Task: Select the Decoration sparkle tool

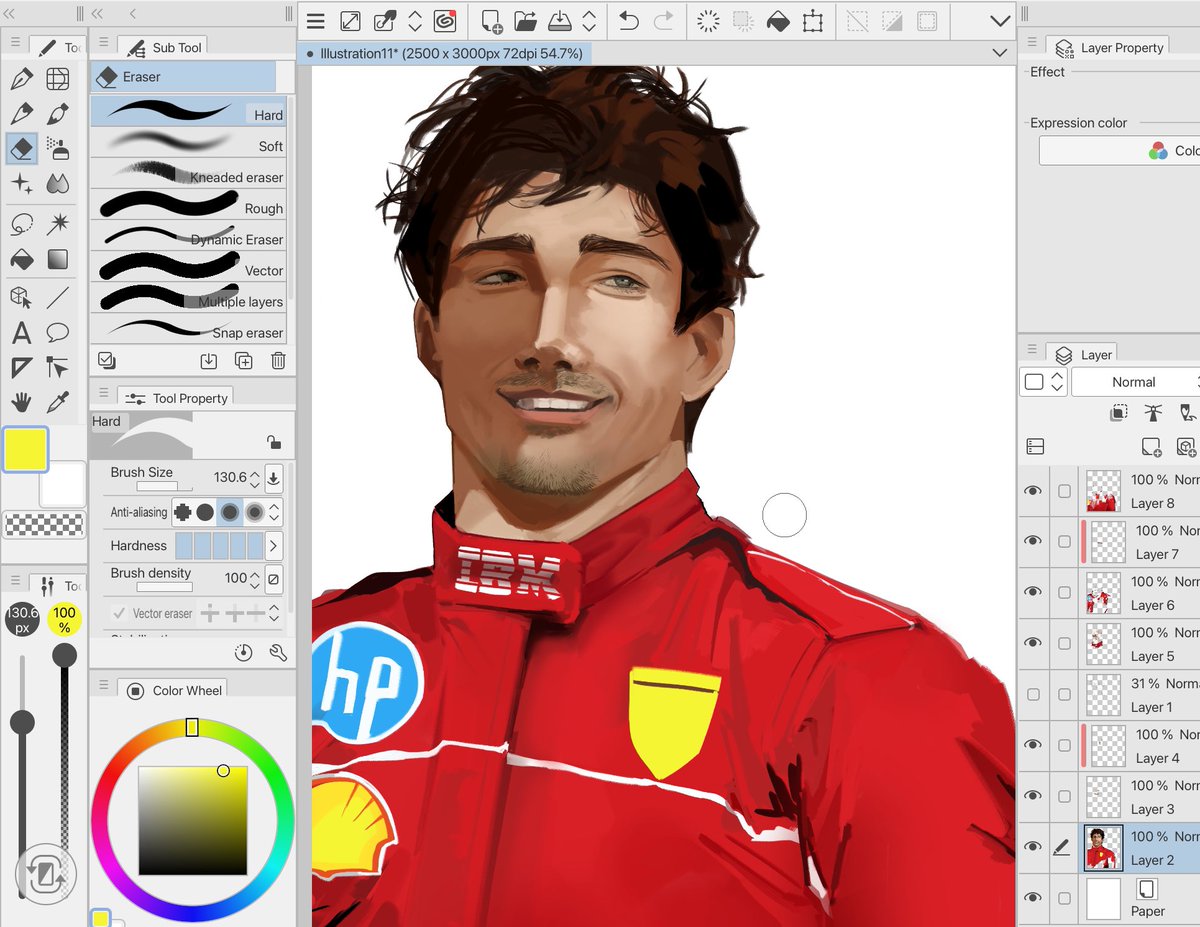Action: pyautogui.click(x=21, y=183)
